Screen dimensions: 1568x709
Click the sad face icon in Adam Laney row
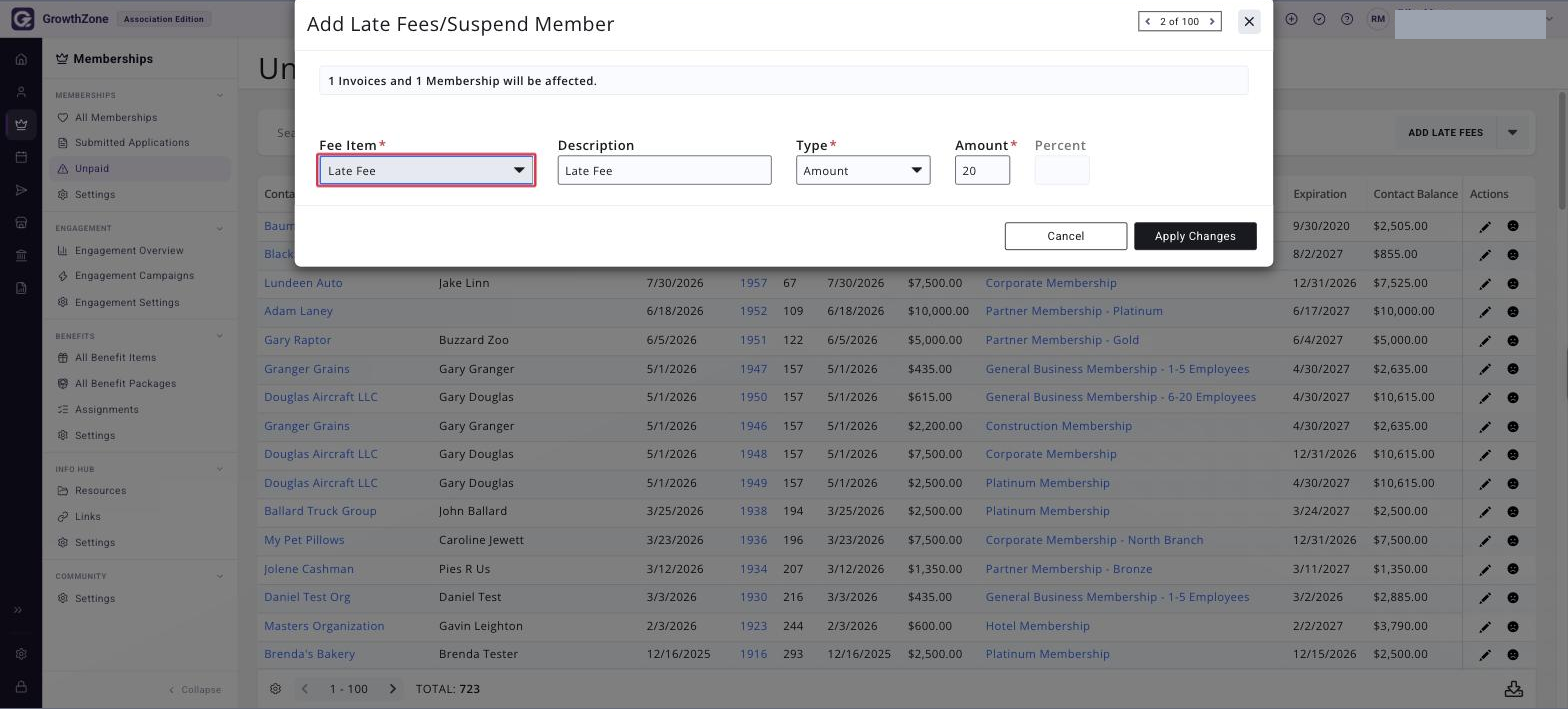pyautogui.click(x=1513, y=312)
